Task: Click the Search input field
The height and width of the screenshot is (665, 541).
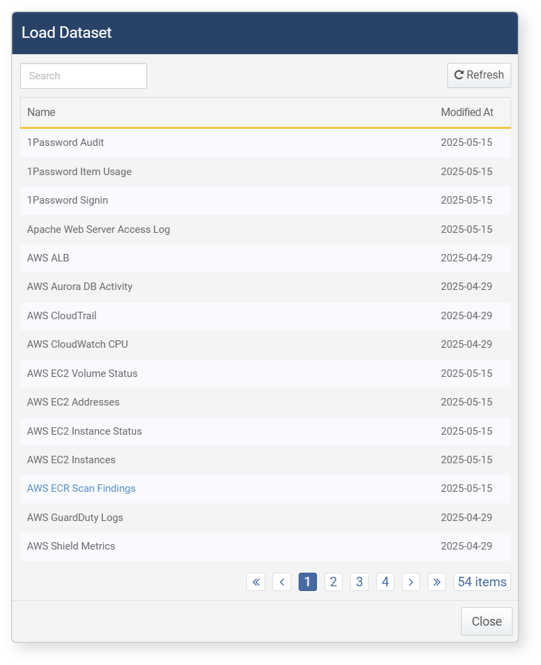Action: click(x=84, y=76)
